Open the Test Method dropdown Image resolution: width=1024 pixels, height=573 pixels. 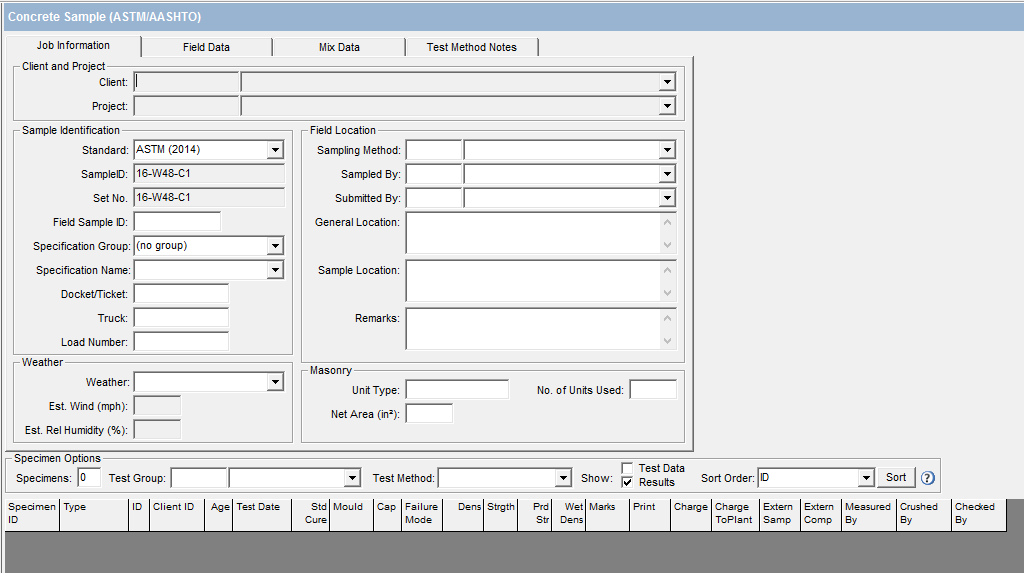click(x=563, y=478)
